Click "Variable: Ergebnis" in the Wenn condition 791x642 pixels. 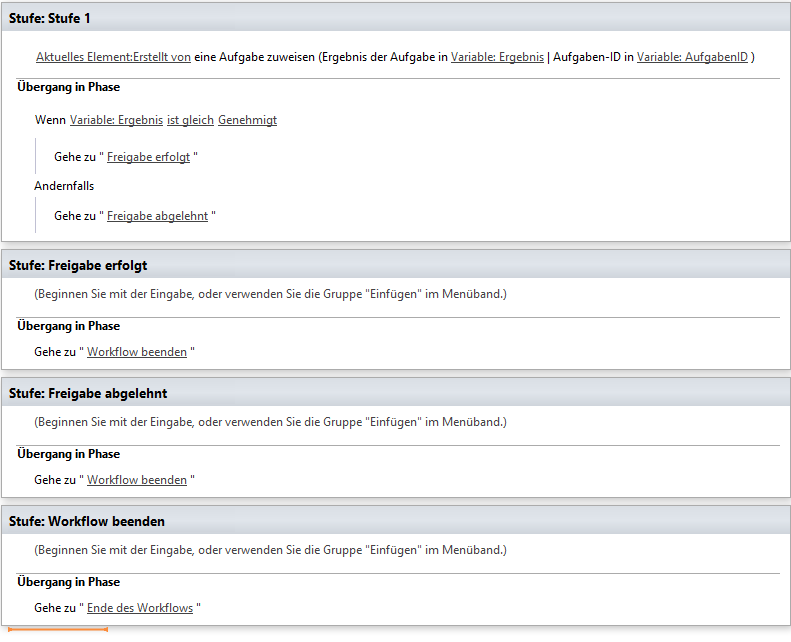tap(116, 120)
